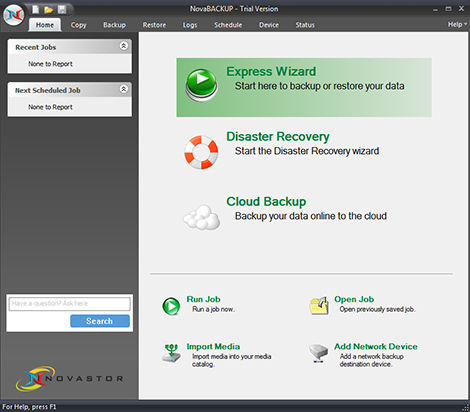Click the New document icon in title bar
This screenshot has height=412, width=470.
tap(35, 9)
